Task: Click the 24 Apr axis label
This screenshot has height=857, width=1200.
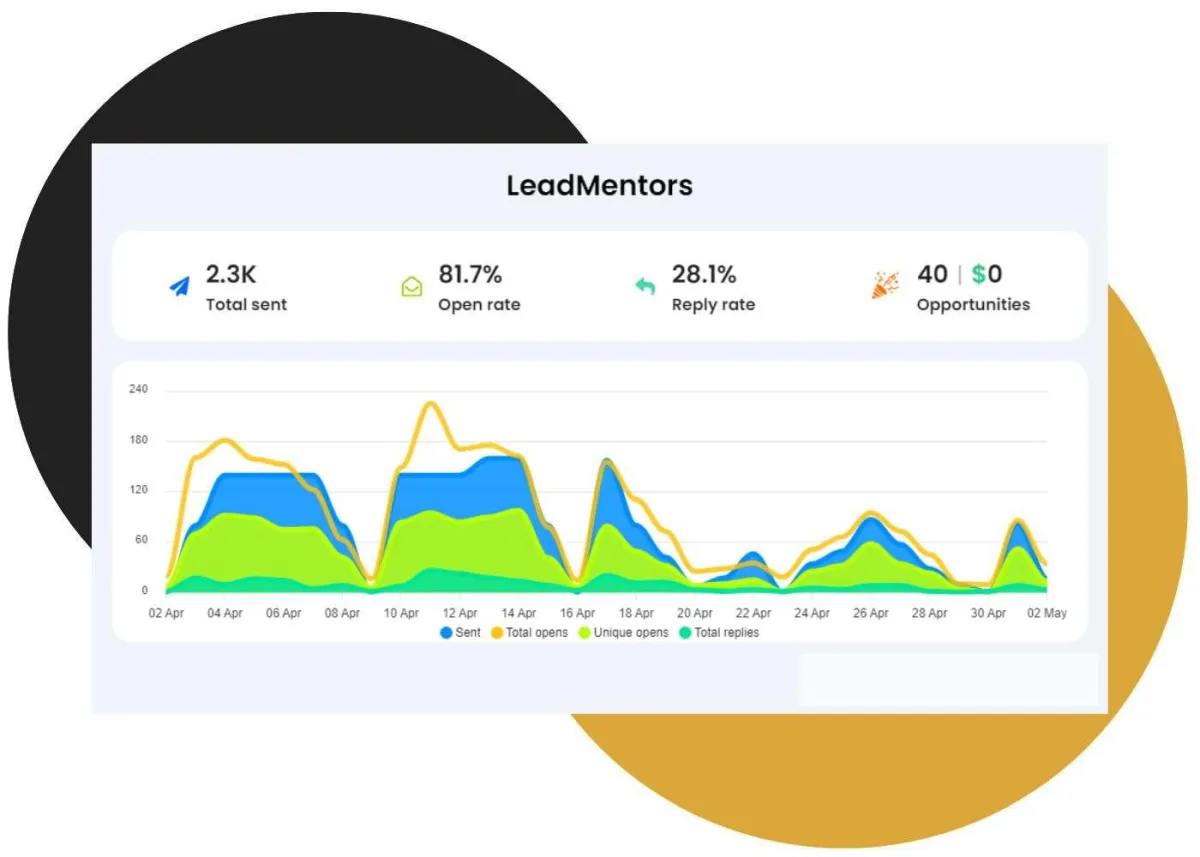Action: pos(812,614)
